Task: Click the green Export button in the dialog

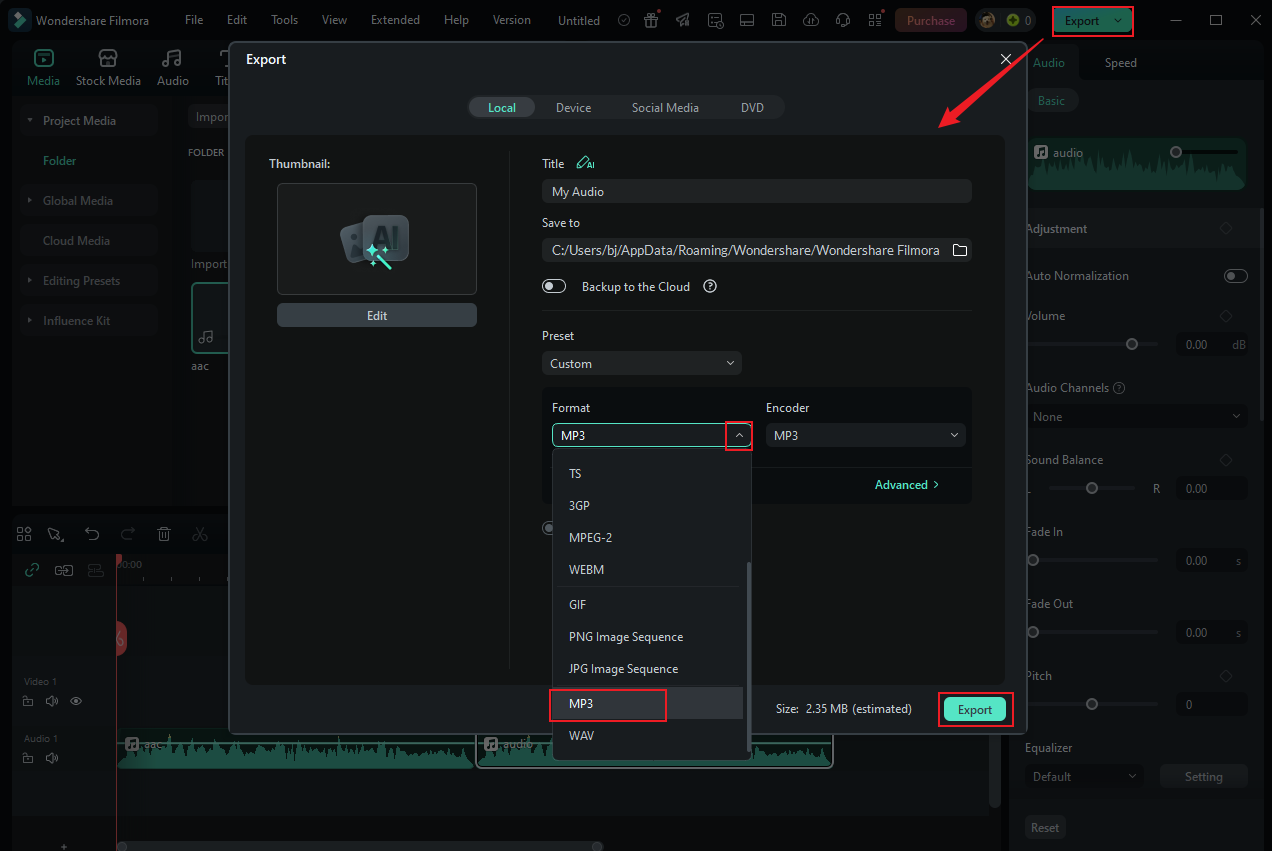Action: (974, 709)
